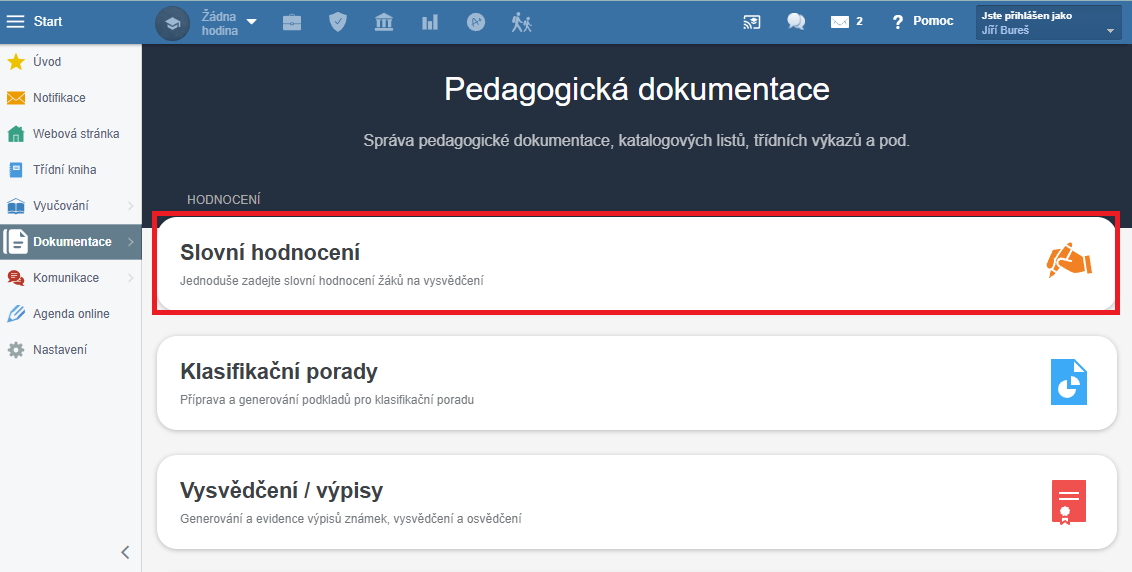This screenshot has width=1132, height=572.
Task: Open Třídní kniha in sidebar
Action: click(71, 170)
